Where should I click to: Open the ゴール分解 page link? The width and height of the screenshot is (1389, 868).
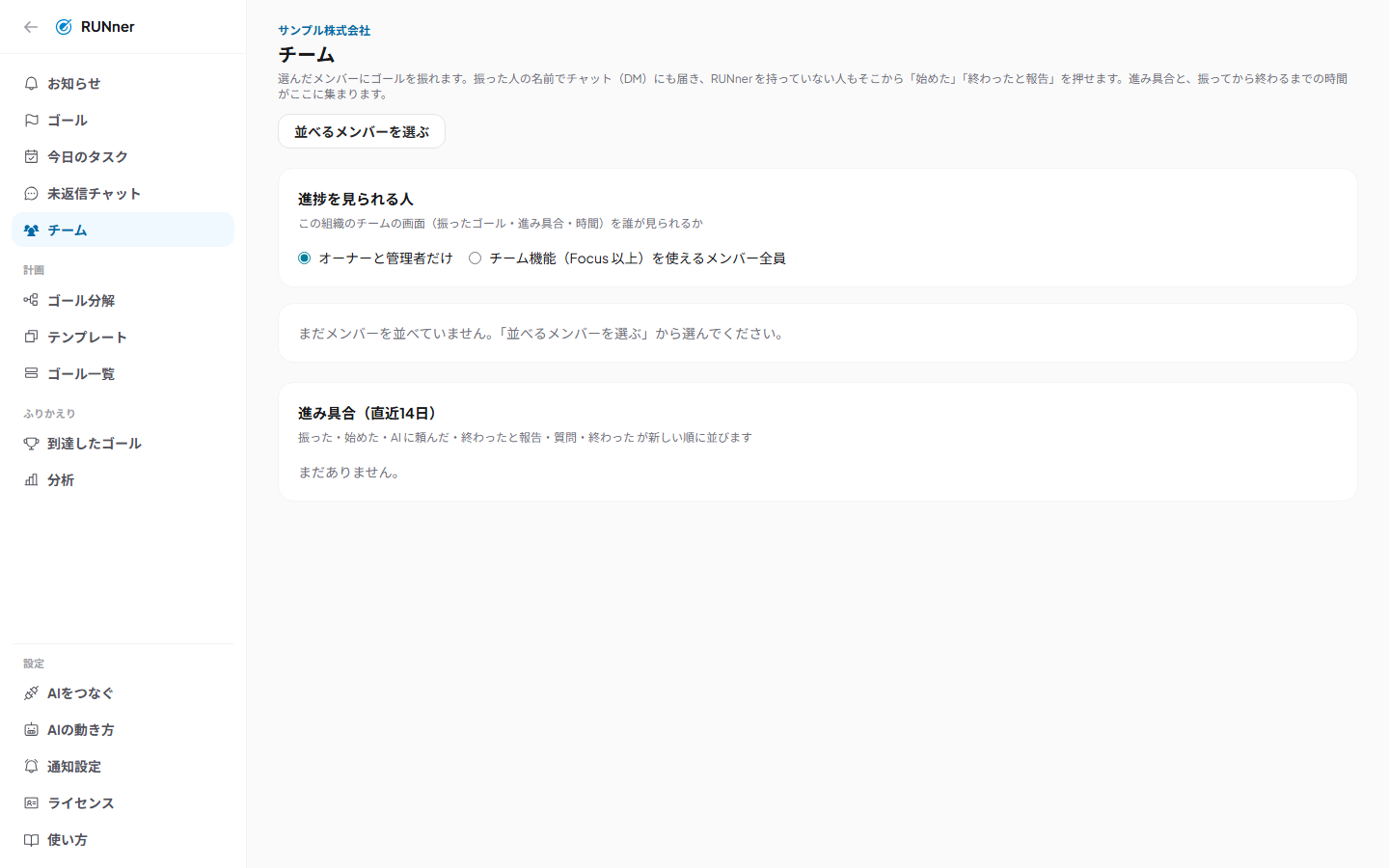click(x=123, y=300)
